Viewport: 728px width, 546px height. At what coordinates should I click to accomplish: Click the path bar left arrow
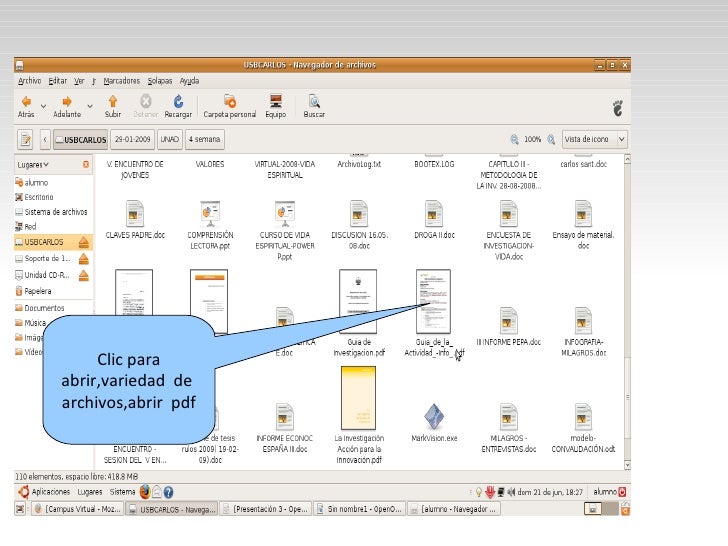pos(45,139)
